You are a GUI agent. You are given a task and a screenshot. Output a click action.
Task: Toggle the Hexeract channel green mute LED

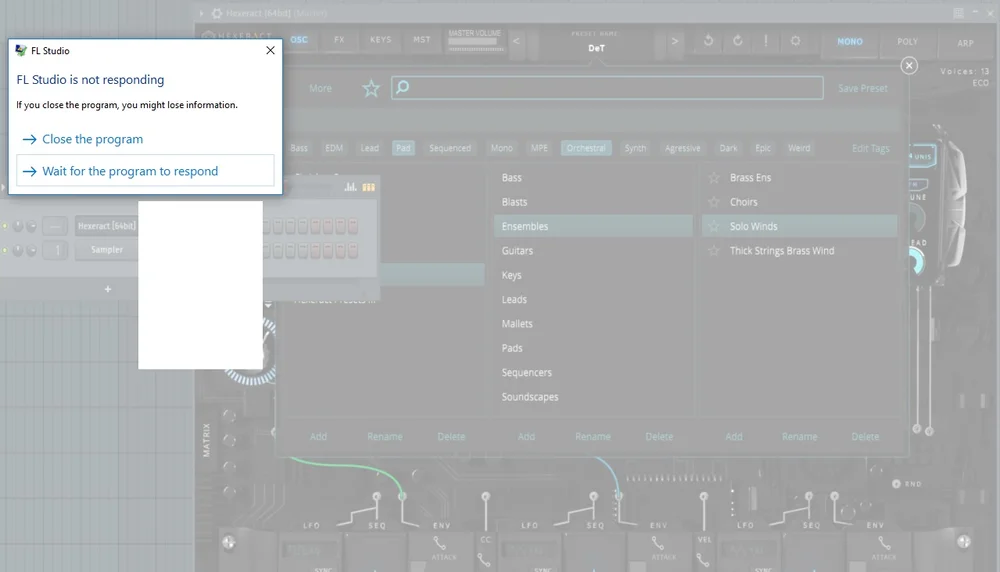click(5, 226)
